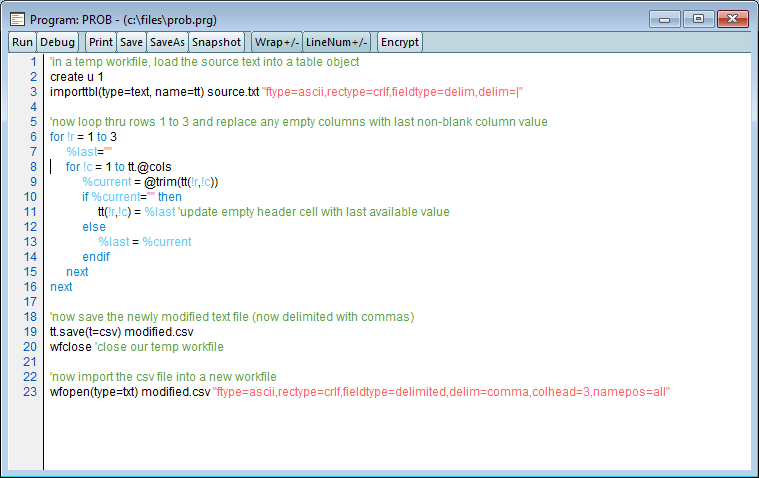Image resolution: width=759 pixels, height=478 pixels.
Task: Minimize the PROB program window
Action: 664,19
